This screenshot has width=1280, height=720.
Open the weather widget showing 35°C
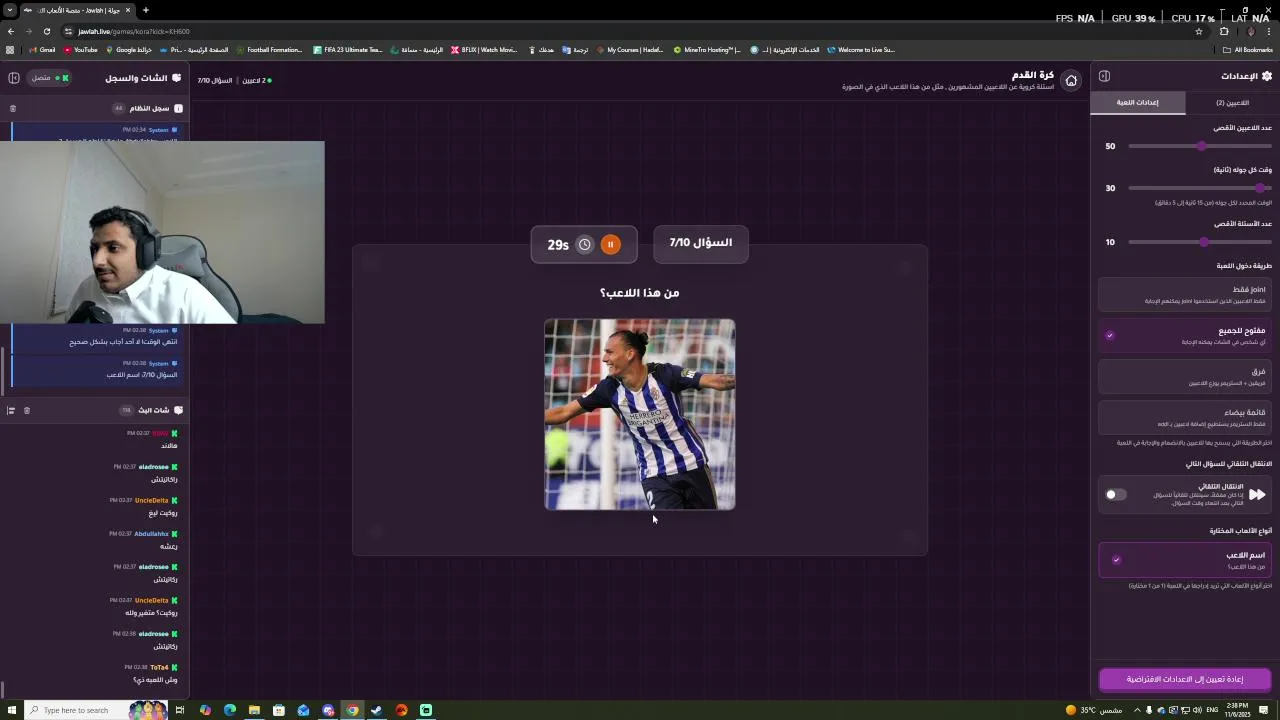(x=1094, y=710)
